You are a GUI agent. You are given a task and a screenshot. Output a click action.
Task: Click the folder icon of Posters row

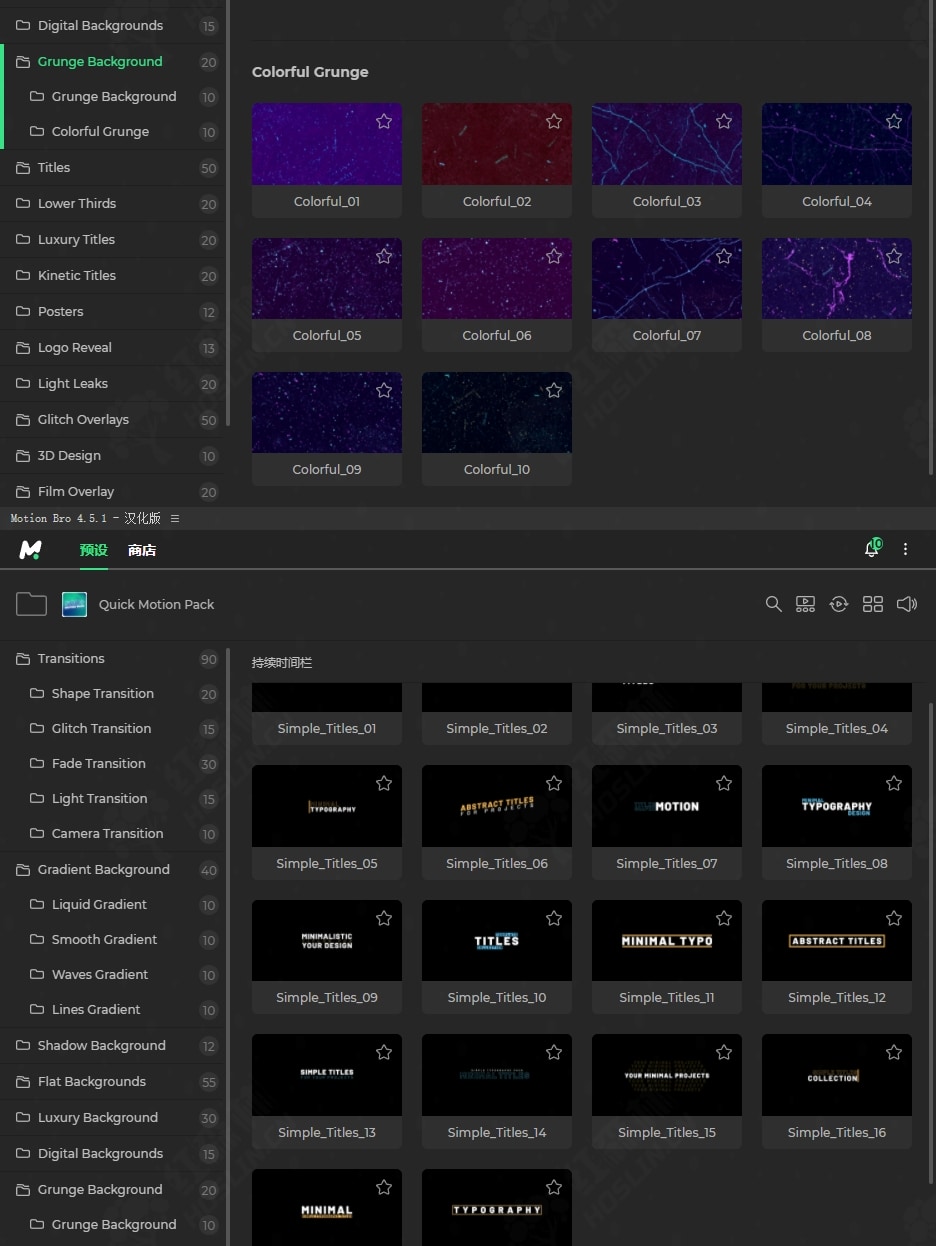23,311
